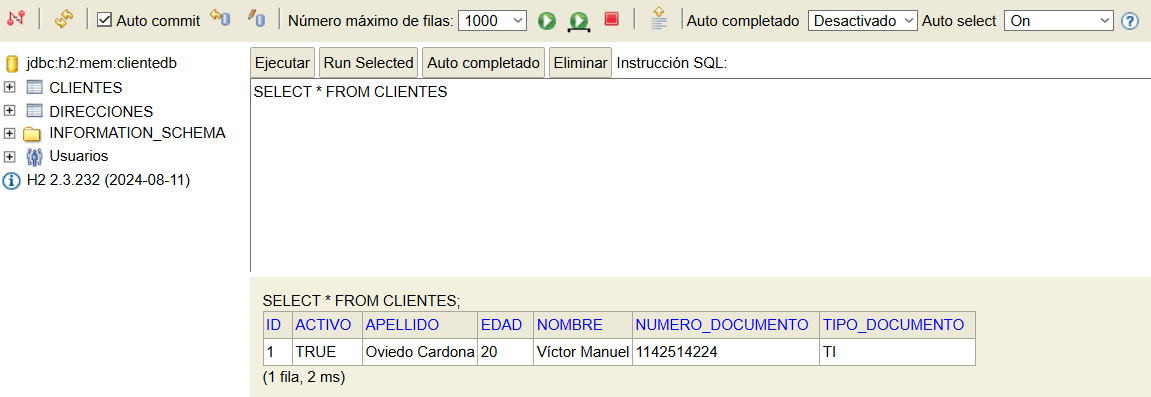Click the Refresh icon in the toolbar
The image size is (1151, 397).
coord(64,19)
